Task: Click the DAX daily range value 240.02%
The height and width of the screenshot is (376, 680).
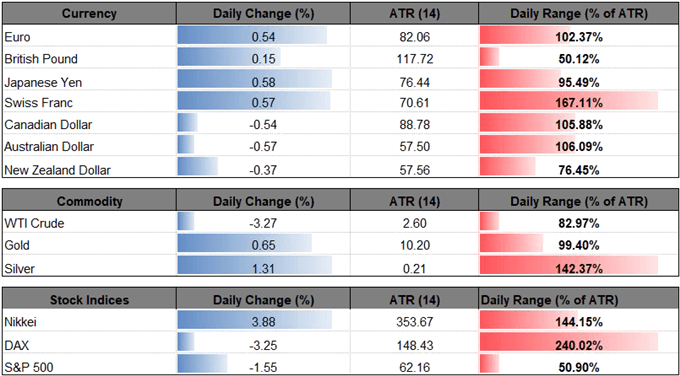Action: [x=579, y=346]
